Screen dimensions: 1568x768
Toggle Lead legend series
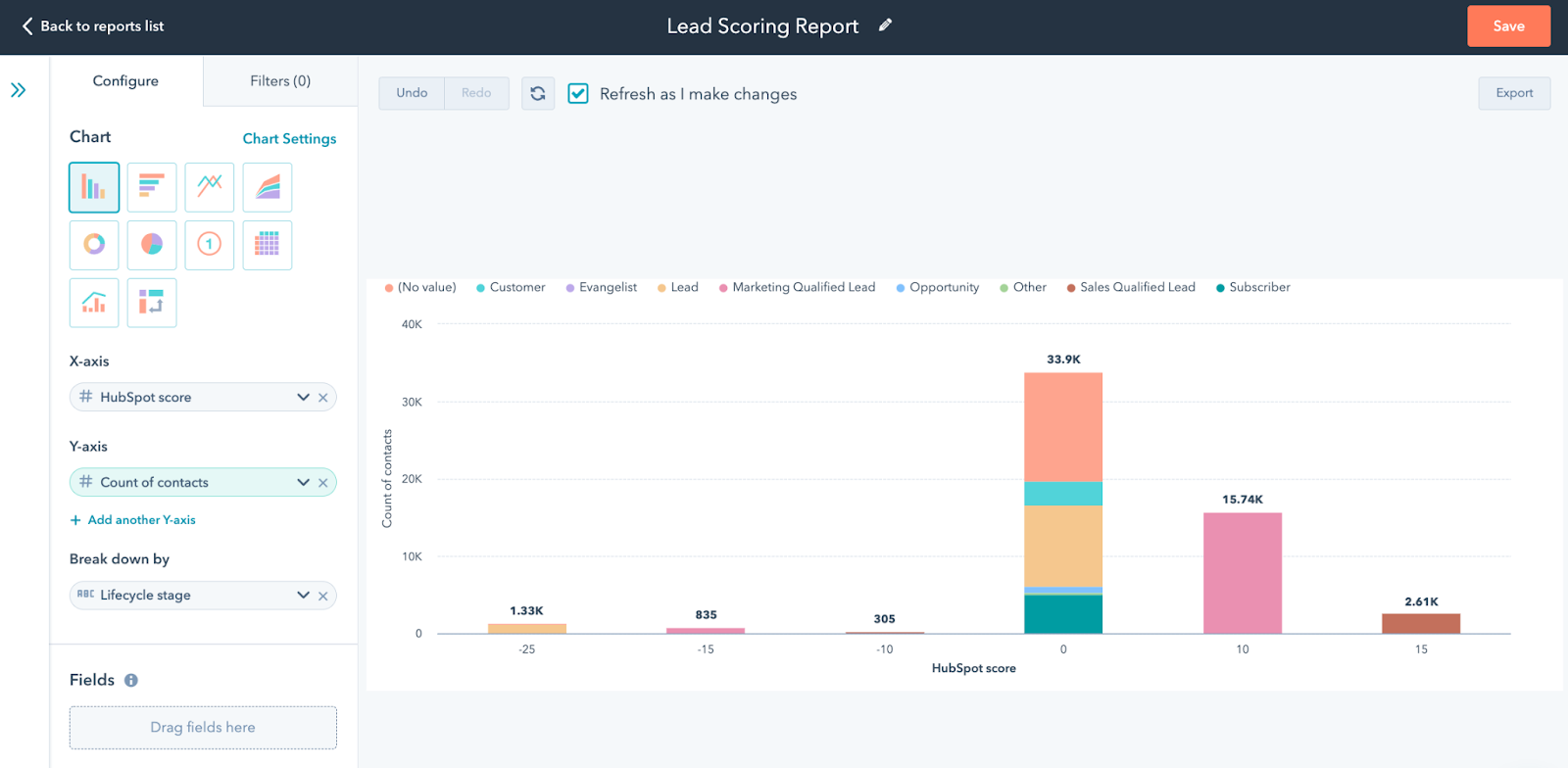(x=677, y=287)
